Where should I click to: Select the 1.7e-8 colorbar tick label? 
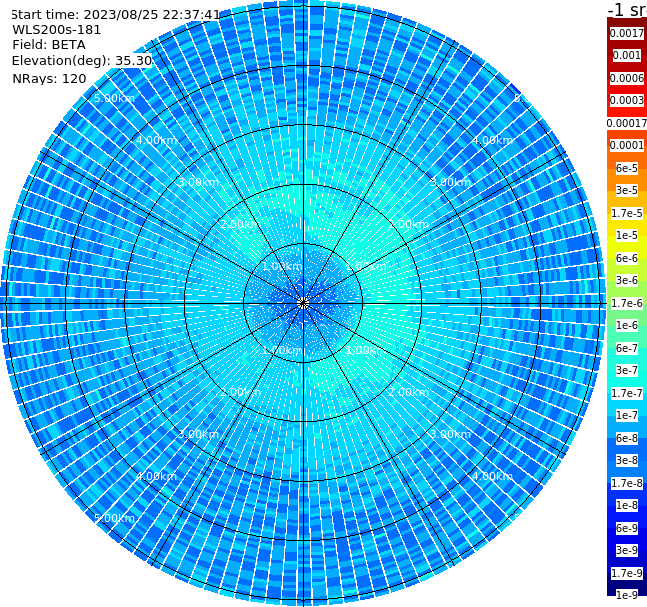click(x=627, y=483)
